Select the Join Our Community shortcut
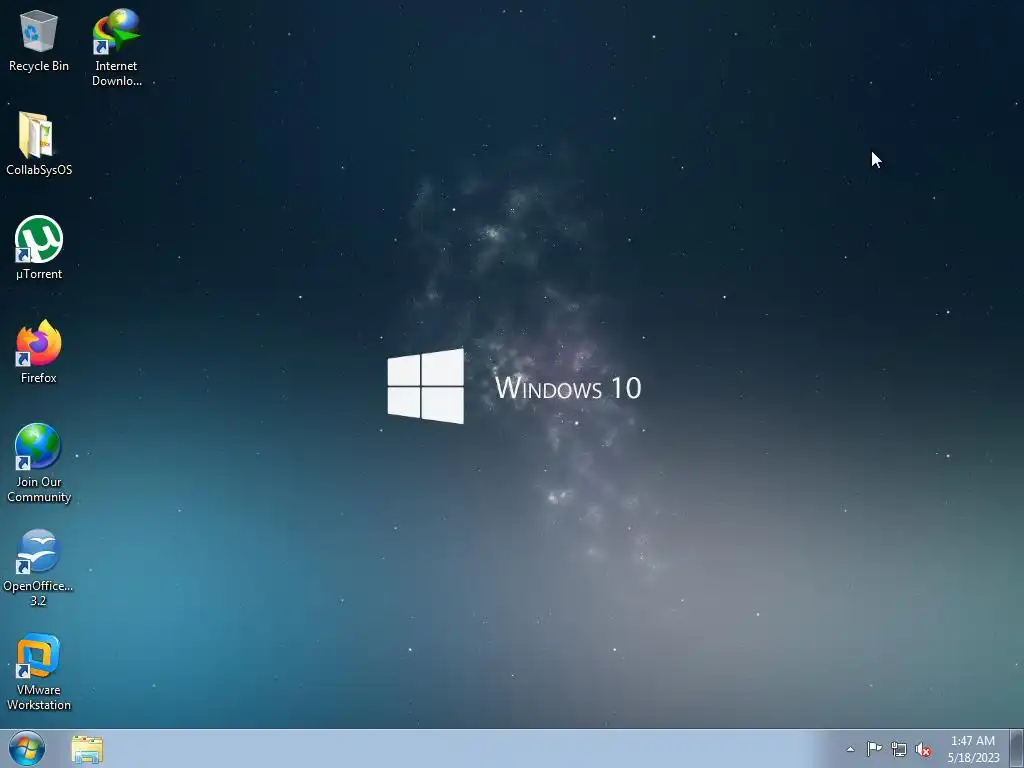Image resolution: width=1024 pixels, height=768 pixels. click(x=39, y=462)
